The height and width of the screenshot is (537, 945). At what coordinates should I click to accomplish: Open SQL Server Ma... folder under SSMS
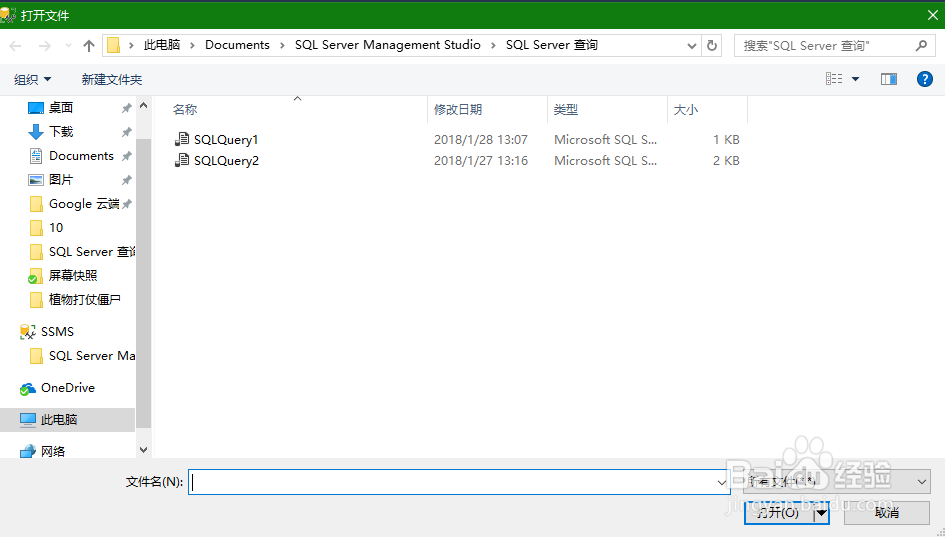pos(92,356)
